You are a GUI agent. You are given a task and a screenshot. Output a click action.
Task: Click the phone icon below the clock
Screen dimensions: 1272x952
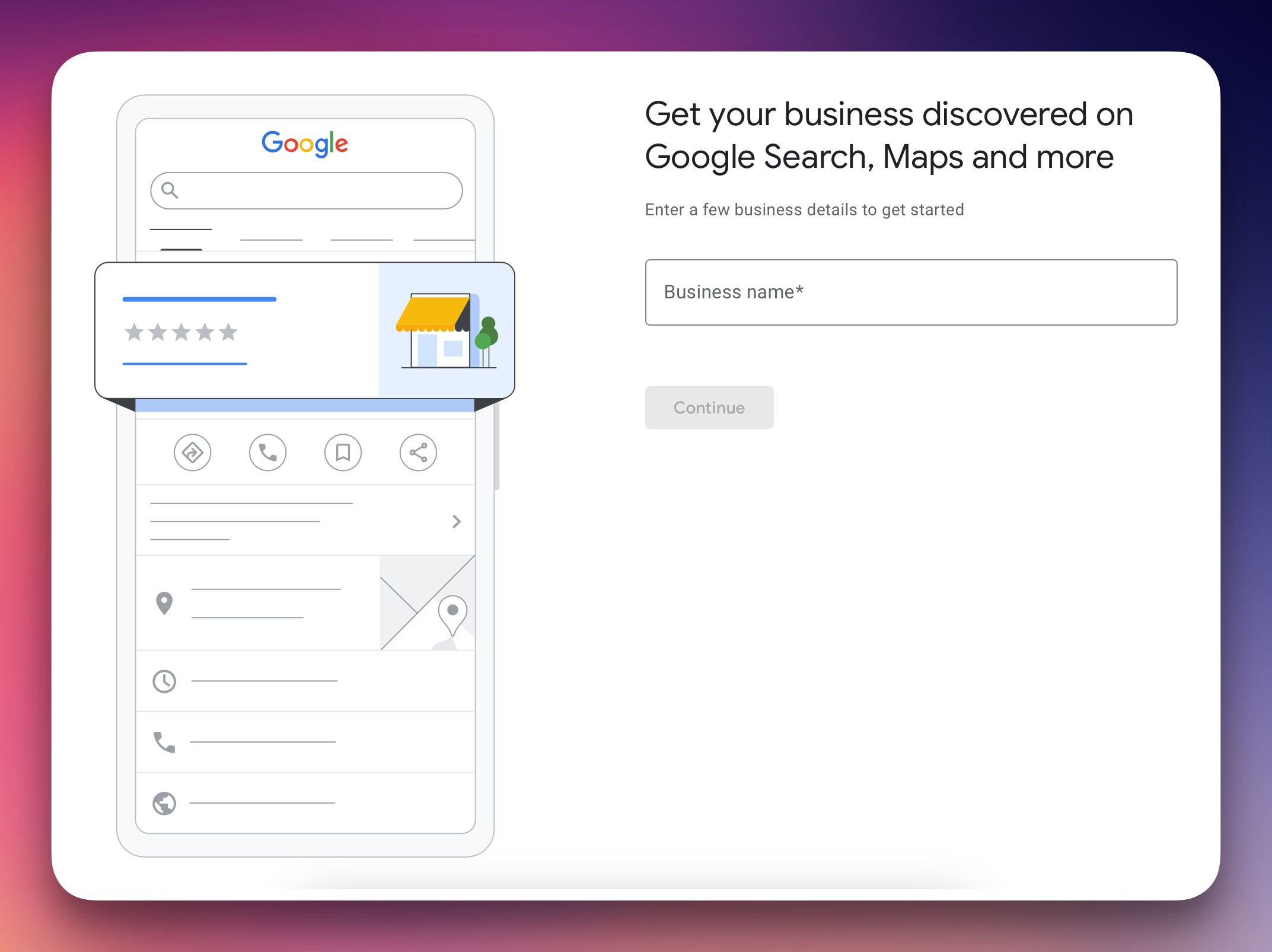point(164,742)
